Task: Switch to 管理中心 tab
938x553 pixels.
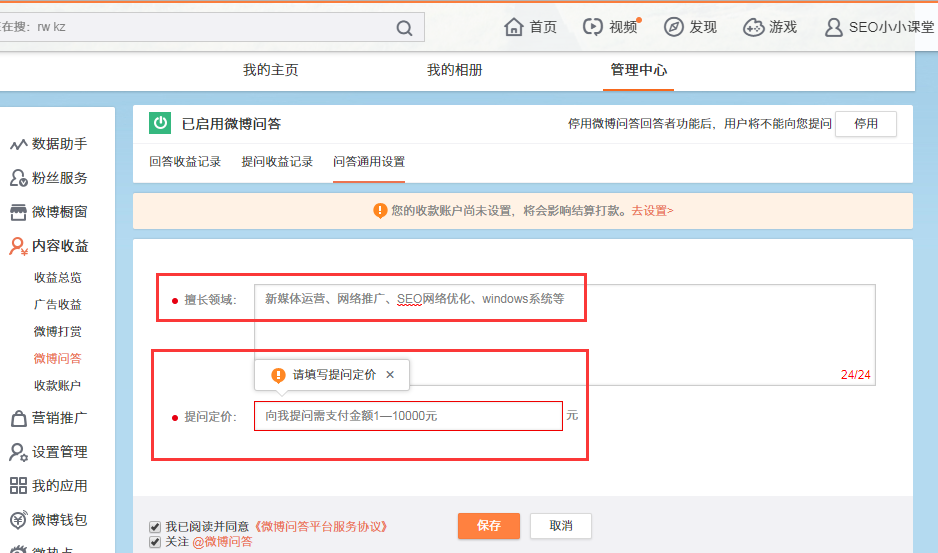Action: click(x=638, y=70)
